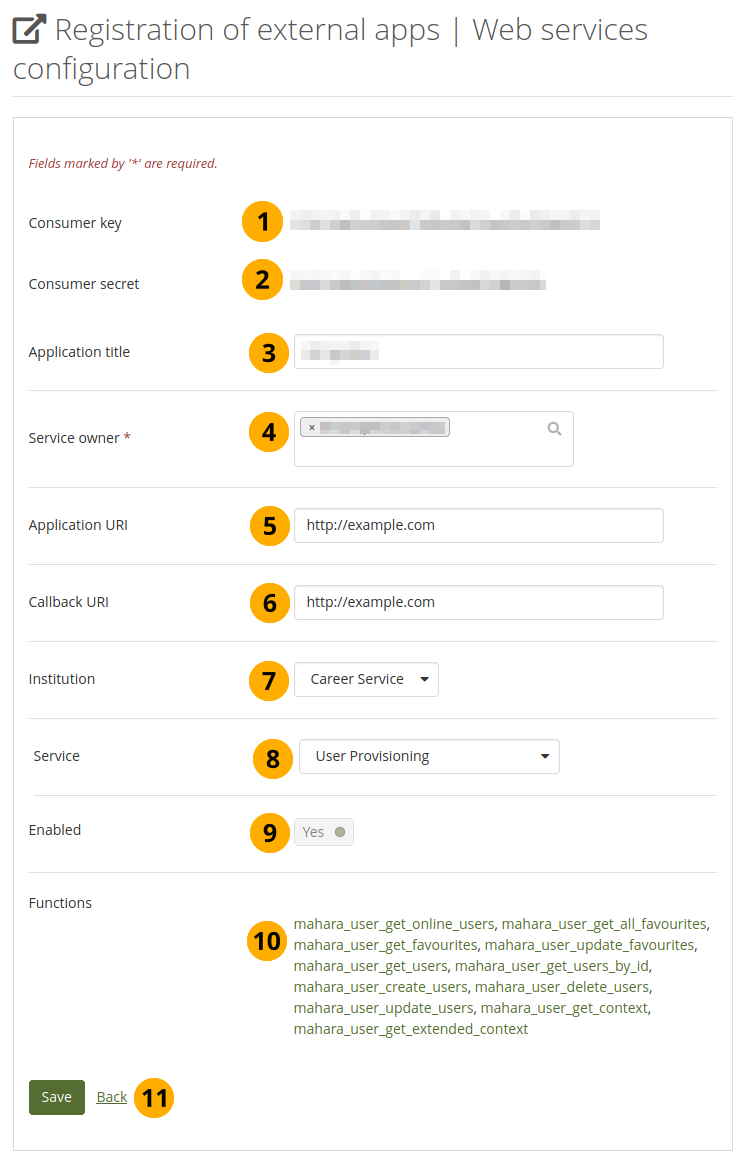Click mahara_user_get_online_users function link
This screenshot has width=743, height=1161.
click(395, 924)
